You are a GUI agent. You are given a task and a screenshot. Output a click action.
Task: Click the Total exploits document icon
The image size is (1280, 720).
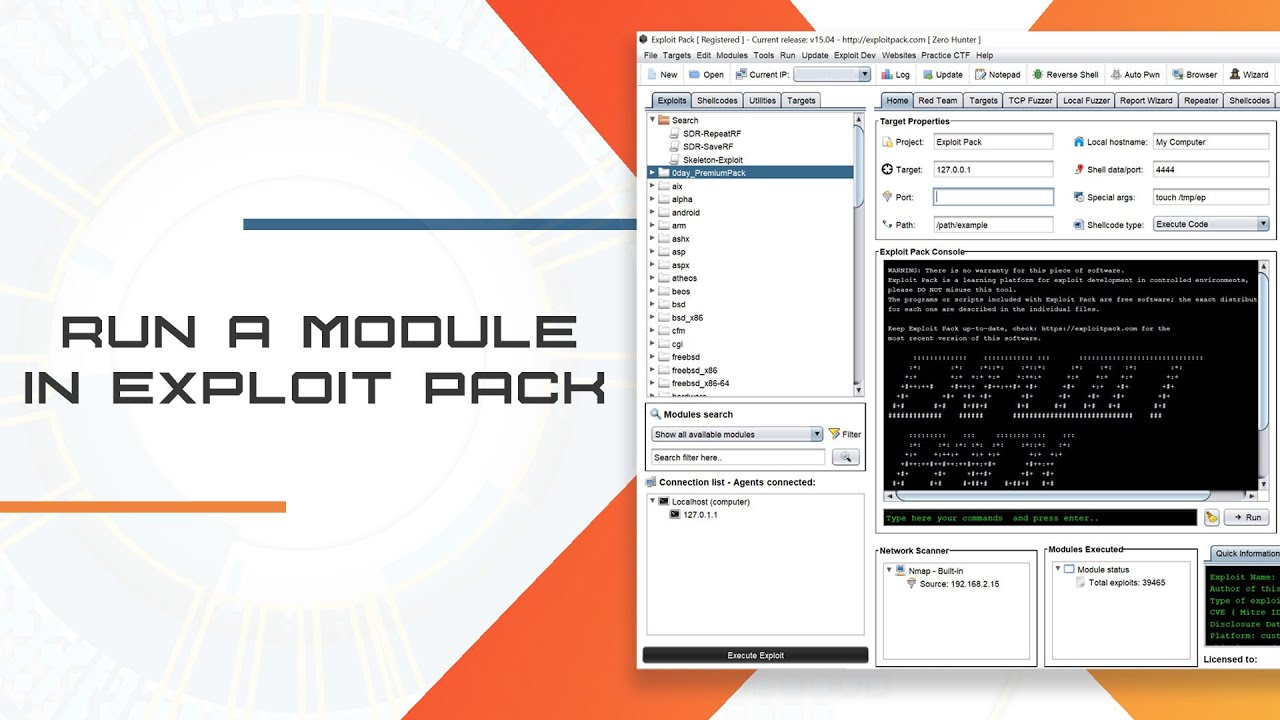pyautogui.click(x=1080, y=582)
